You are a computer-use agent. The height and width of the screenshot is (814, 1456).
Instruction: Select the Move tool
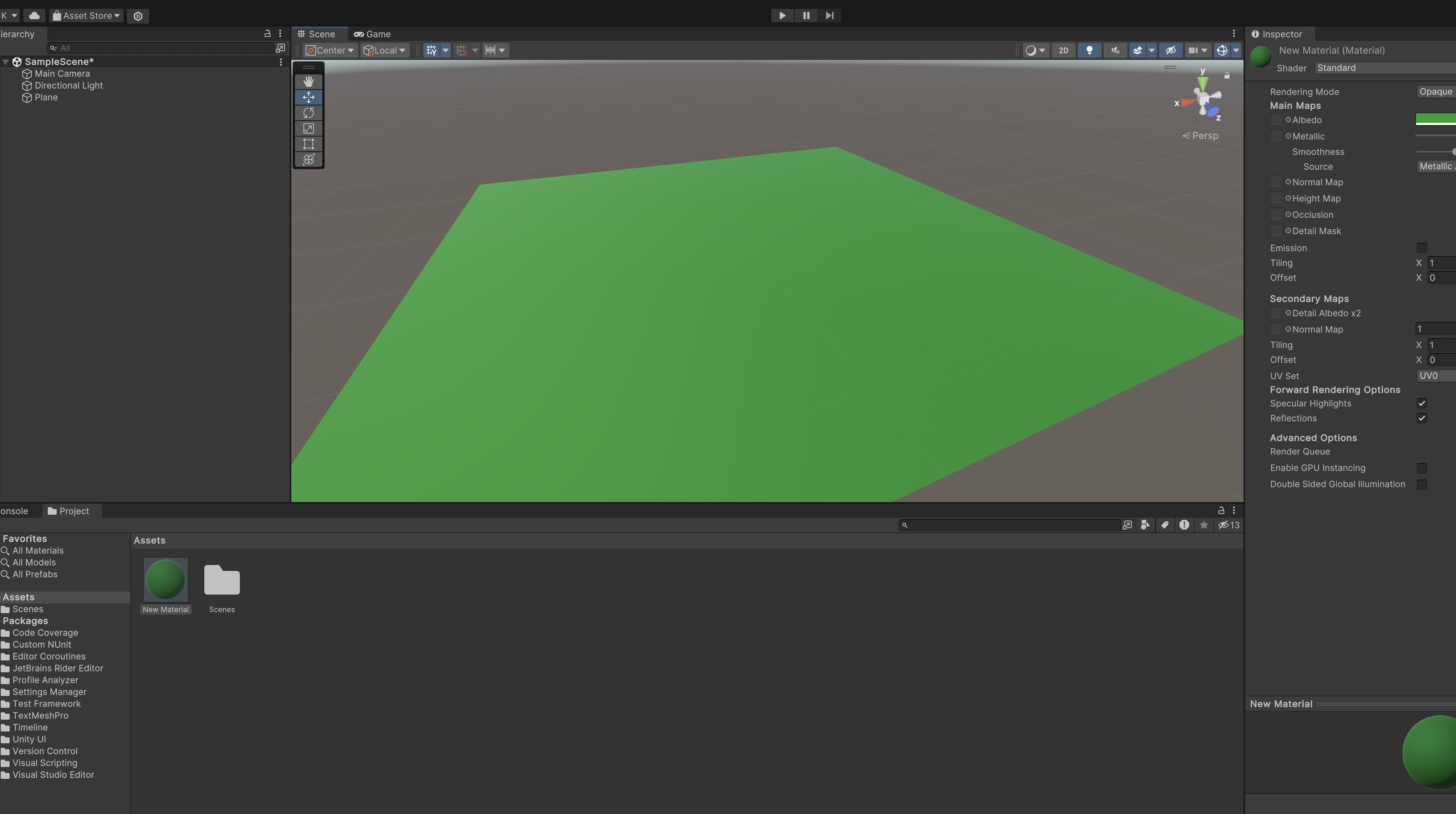point(309,97)
